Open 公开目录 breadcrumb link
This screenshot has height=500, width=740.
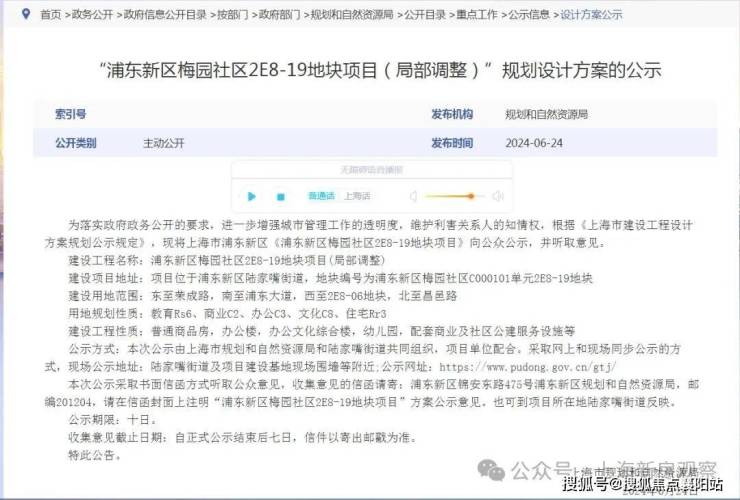tap(425, 15)
